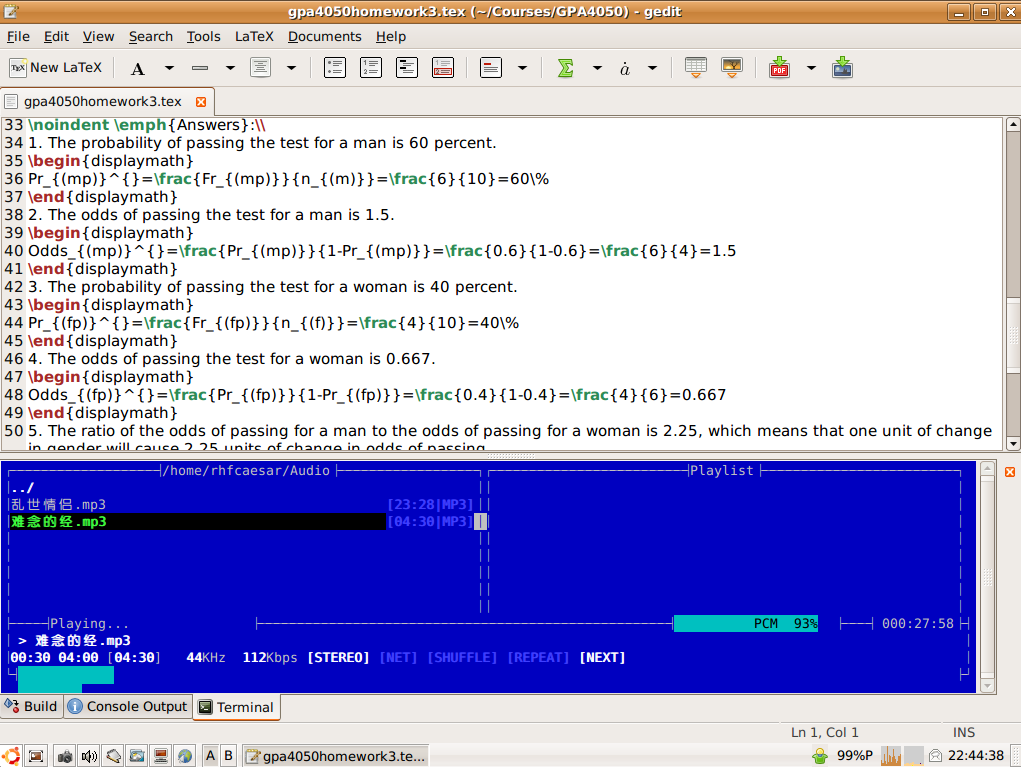The image size is (1021, 767).
Task: Open the Tools menu
Action: (x=203, y=36)
